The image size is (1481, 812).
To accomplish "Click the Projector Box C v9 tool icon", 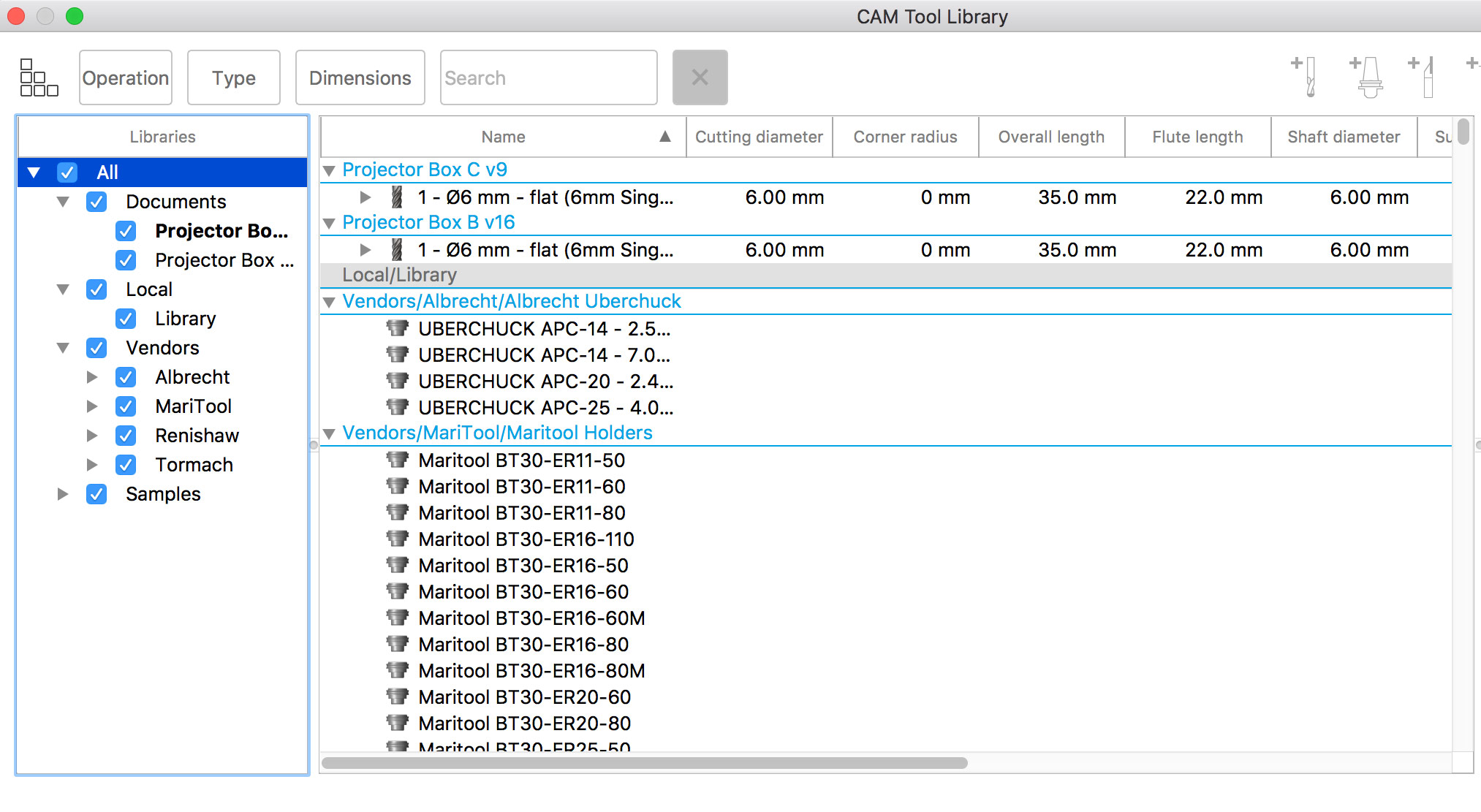I will 397,197.
